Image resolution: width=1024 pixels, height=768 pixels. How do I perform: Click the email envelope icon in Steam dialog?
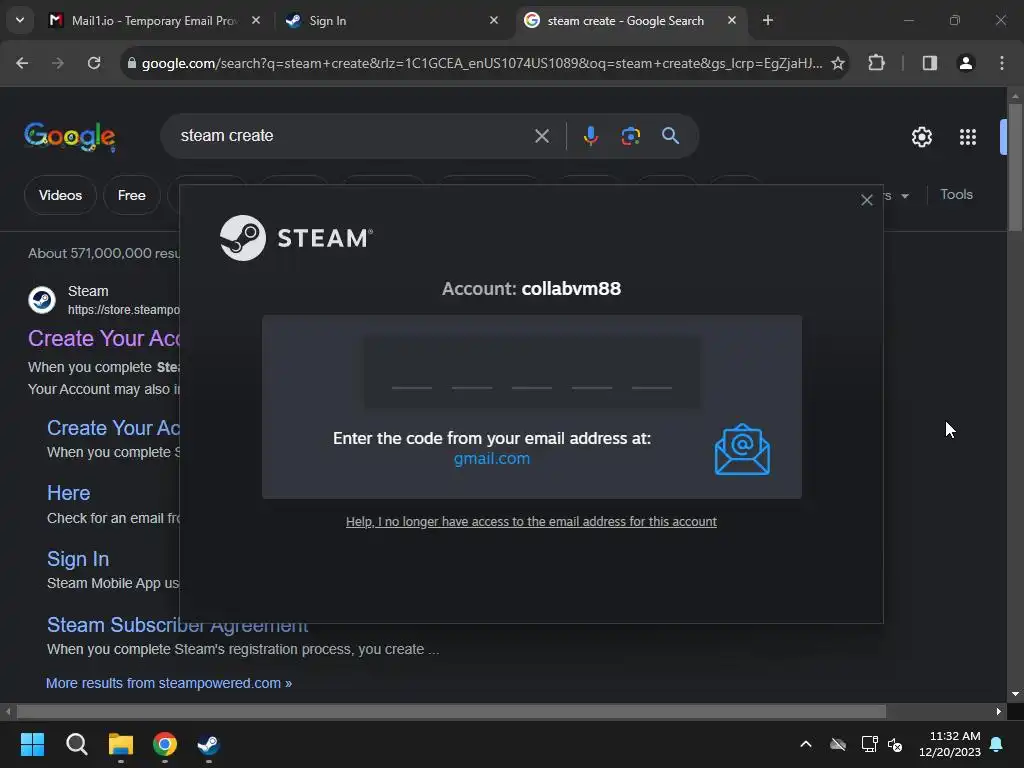point(742,449)
